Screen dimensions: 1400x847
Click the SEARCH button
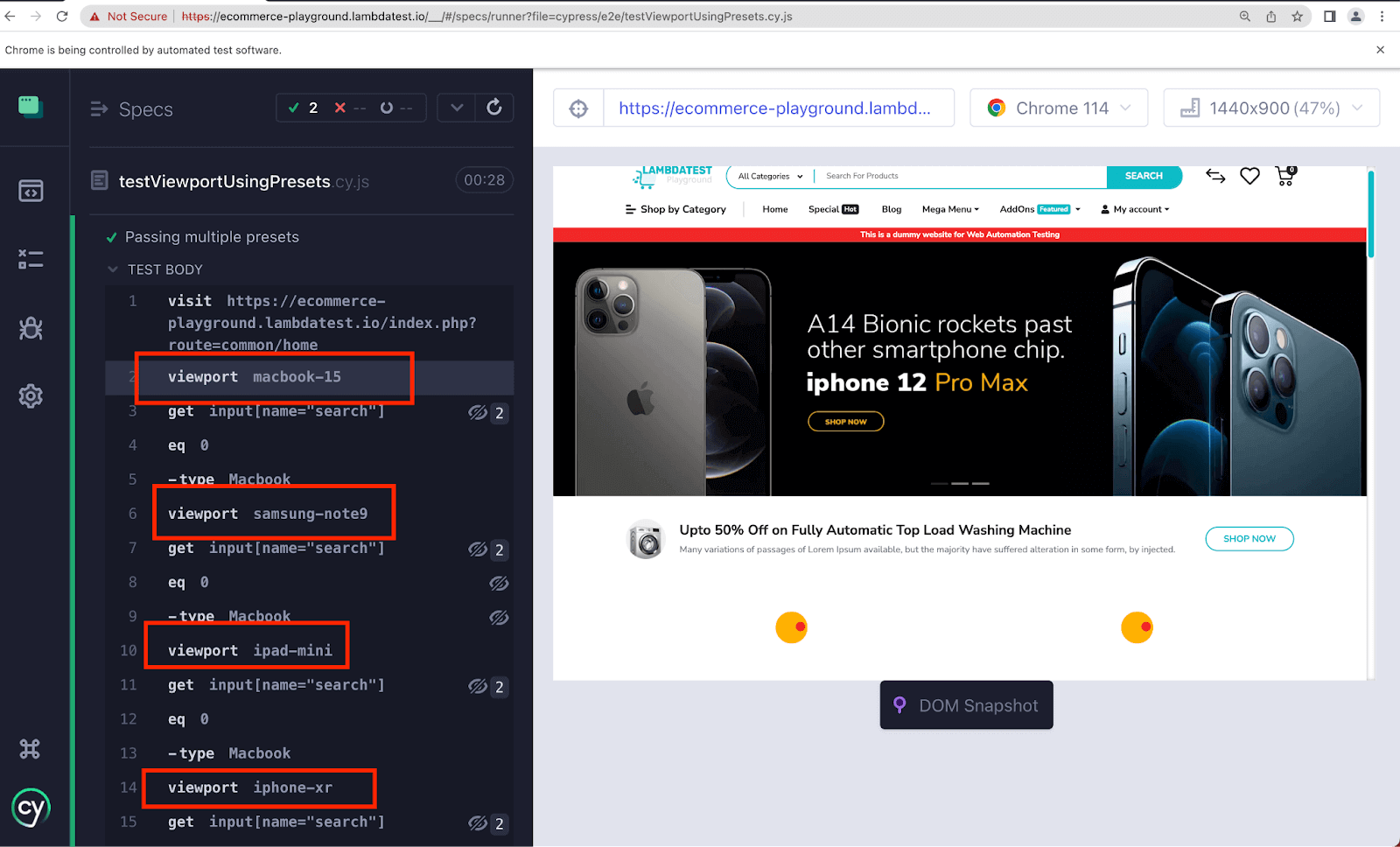click(x=1144, y=176)
